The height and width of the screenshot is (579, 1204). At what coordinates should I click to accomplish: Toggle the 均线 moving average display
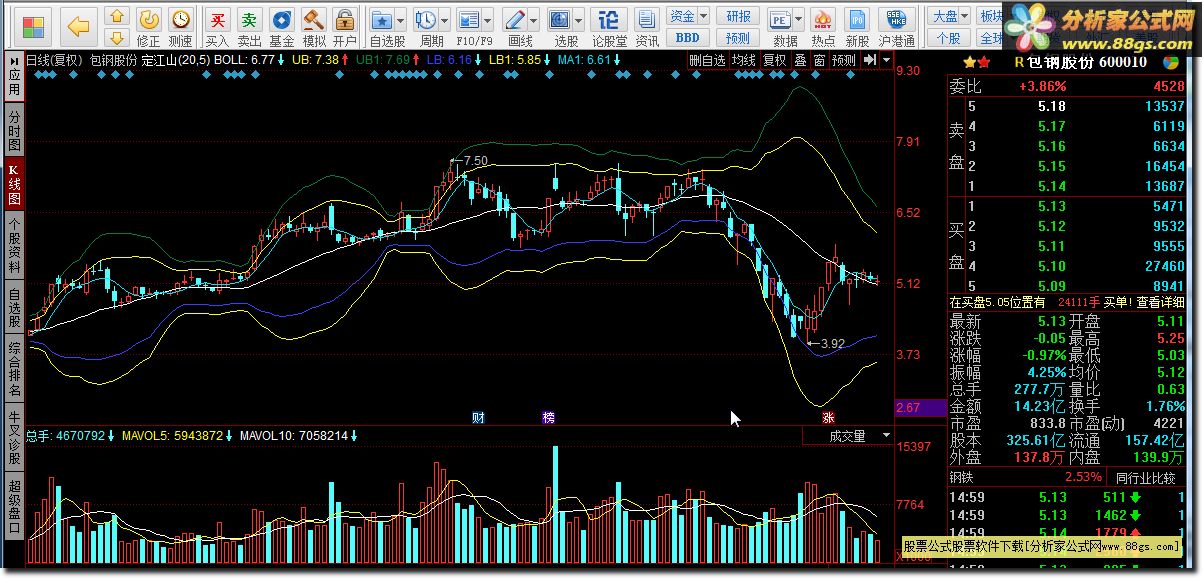tap(743, 60)
